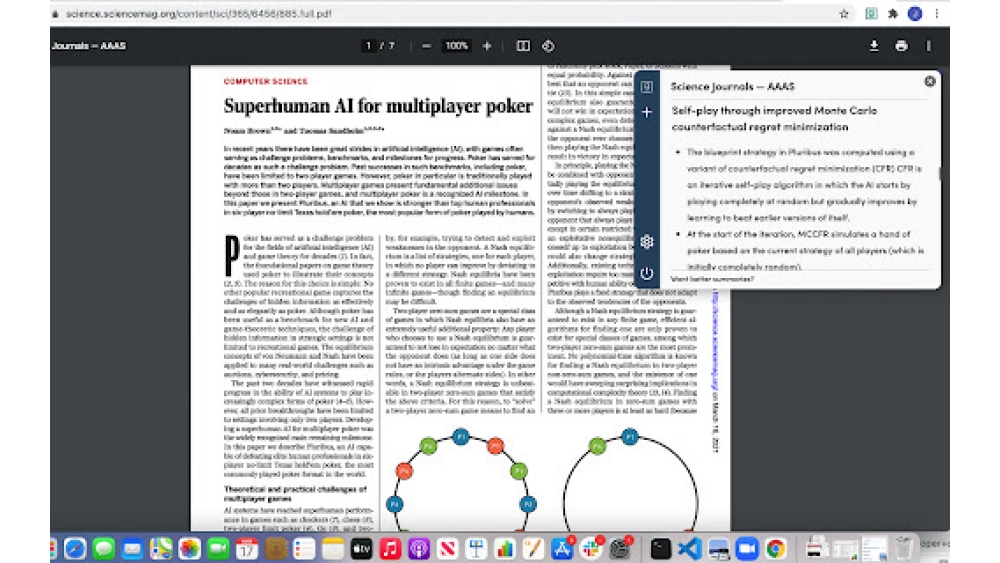Open Apple TV from the dock

(x=362, y=548)
